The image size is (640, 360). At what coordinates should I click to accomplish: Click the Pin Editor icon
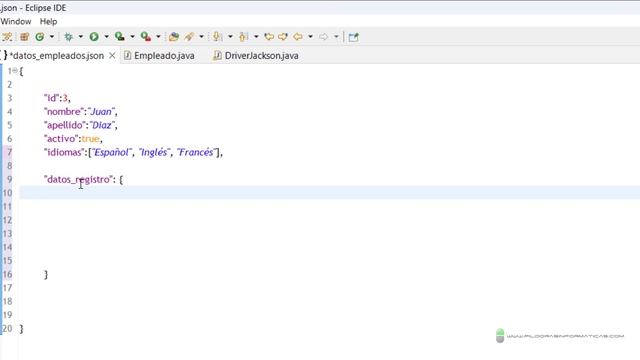click(353, 37)
